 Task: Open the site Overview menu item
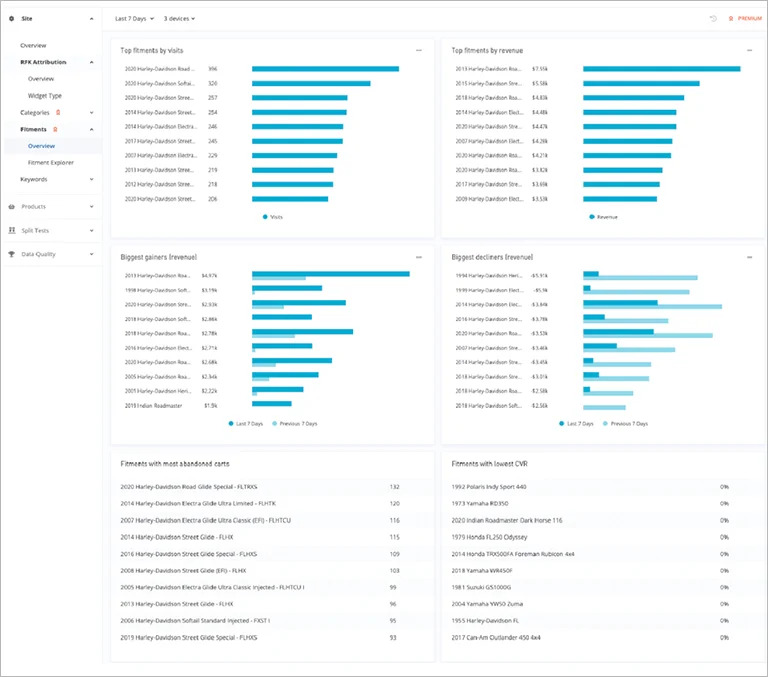[33, 46]
